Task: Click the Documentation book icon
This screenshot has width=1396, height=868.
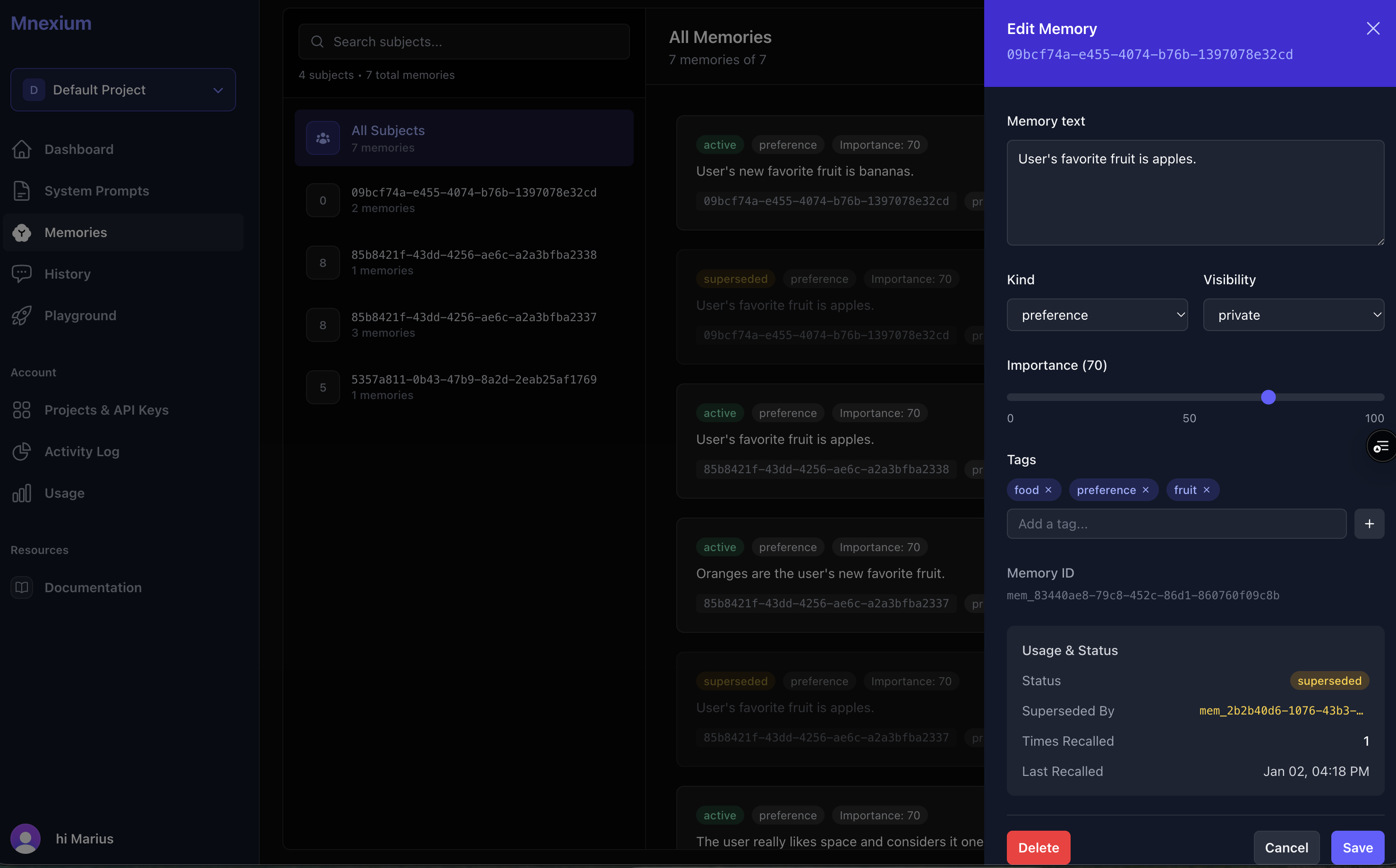Action: [x=22, y=587]
